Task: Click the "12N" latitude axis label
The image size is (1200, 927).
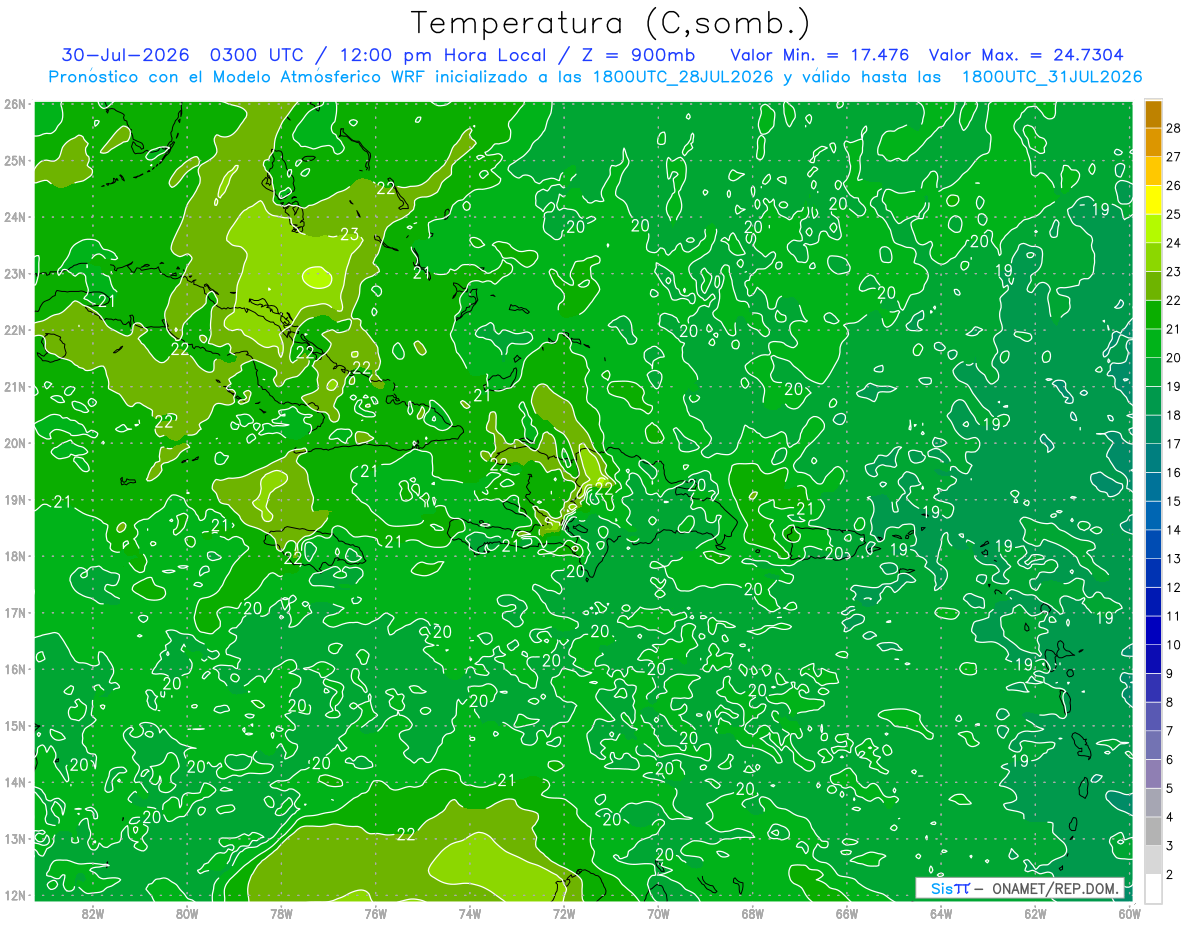Action: 14,895
